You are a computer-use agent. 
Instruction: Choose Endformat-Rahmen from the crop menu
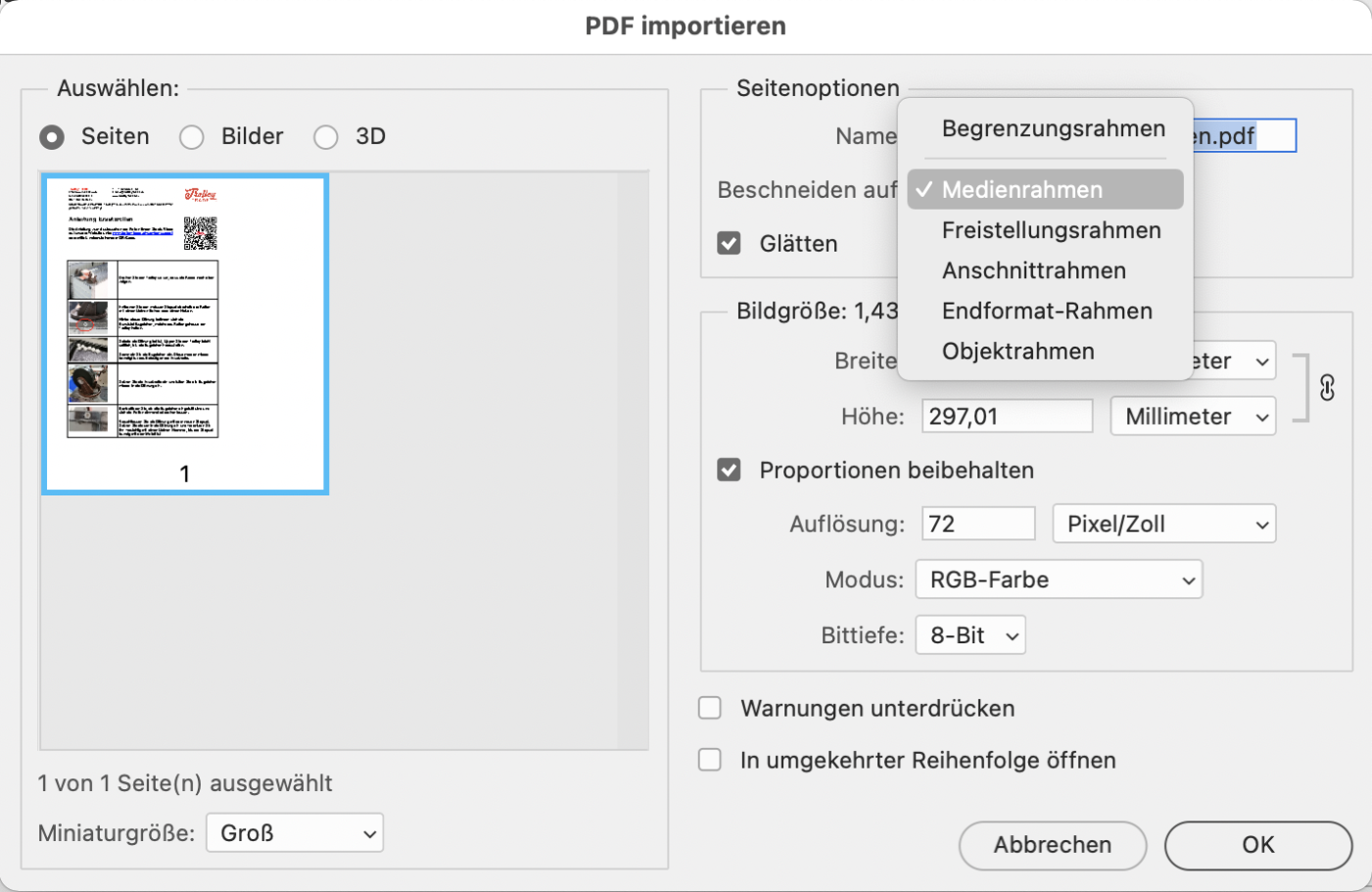click(x=1045, y=310)
